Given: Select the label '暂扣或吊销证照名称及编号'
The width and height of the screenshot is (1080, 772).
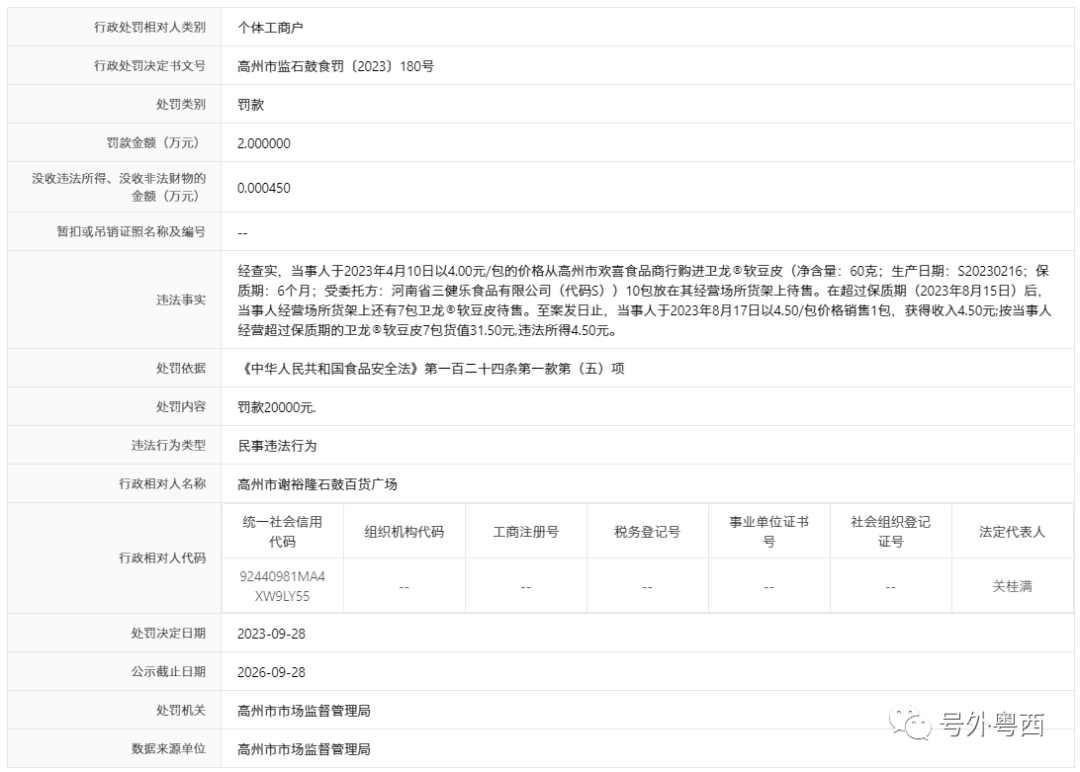Looking at the screenshot, I should 131,232.
